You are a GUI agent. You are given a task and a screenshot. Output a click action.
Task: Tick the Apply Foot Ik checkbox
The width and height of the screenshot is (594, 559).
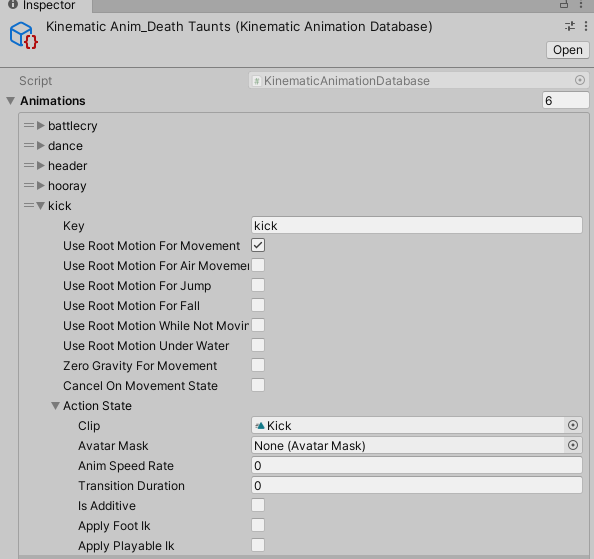pos(258,525)
